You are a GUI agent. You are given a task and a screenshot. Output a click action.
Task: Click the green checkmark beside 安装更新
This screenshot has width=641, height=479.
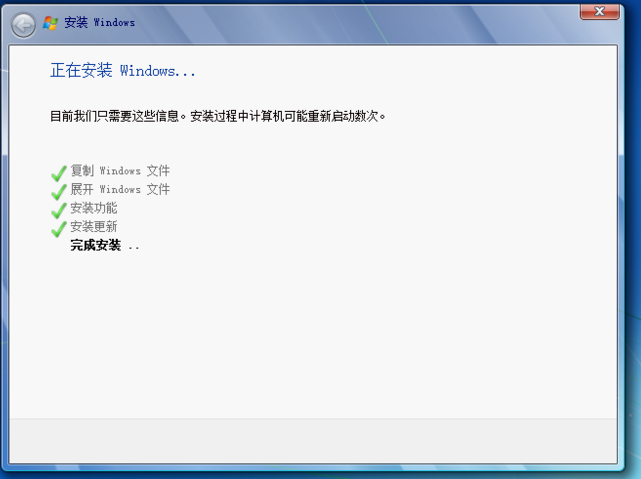(x=59, y=229)
